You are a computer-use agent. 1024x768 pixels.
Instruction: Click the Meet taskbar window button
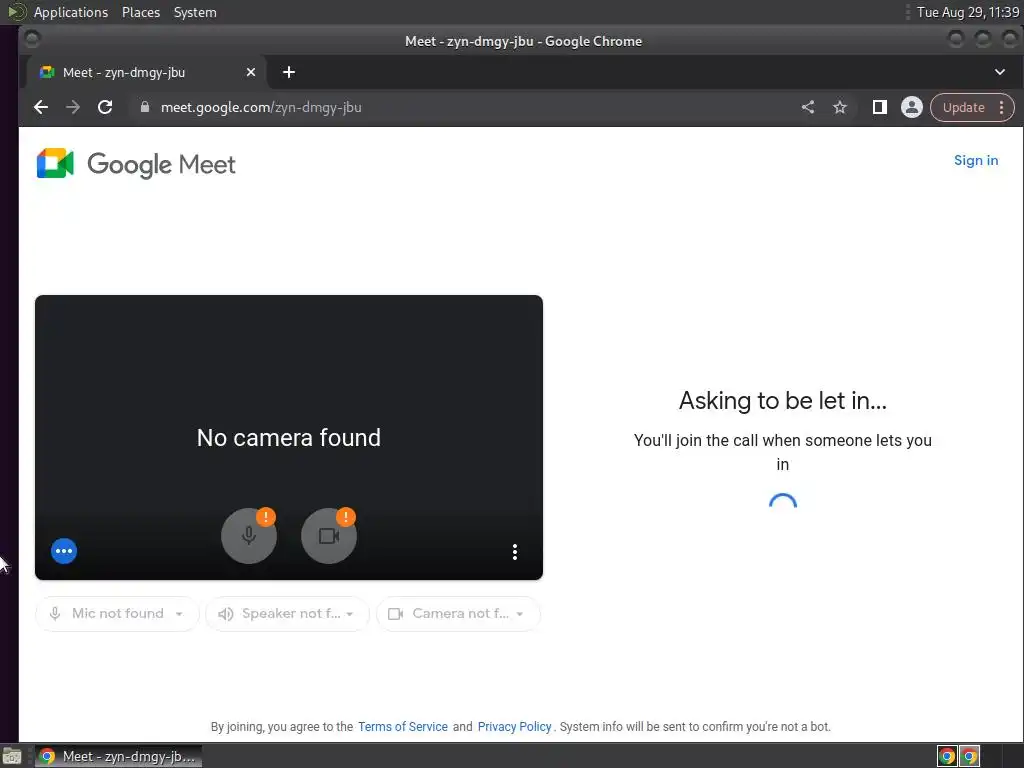pyautogui.click(x=118, y=756)
